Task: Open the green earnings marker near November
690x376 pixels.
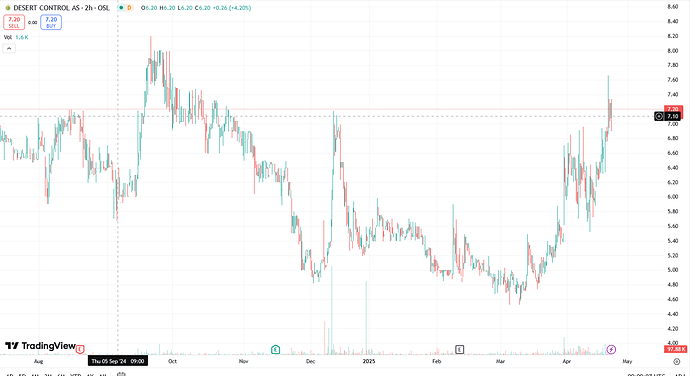Action: click(x=275, y=350)
